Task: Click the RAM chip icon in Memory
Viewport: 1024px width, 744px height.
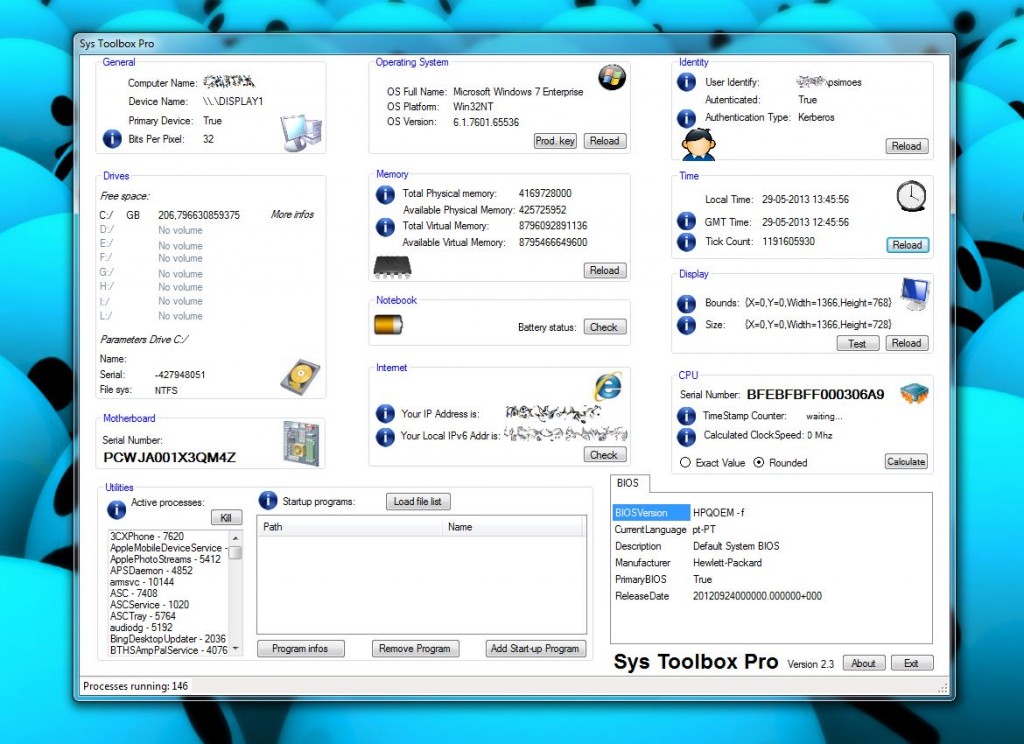Action: click(x=392, y=267)
